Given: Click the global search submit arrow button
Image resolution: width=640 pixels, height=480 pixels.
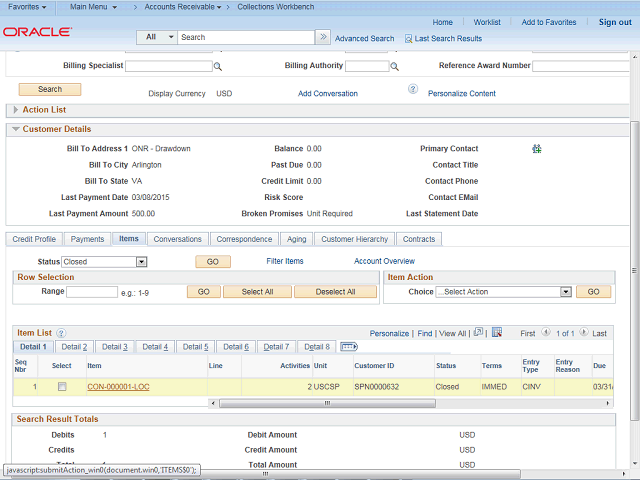Looking at the screenshot, I should click(322, 37).
